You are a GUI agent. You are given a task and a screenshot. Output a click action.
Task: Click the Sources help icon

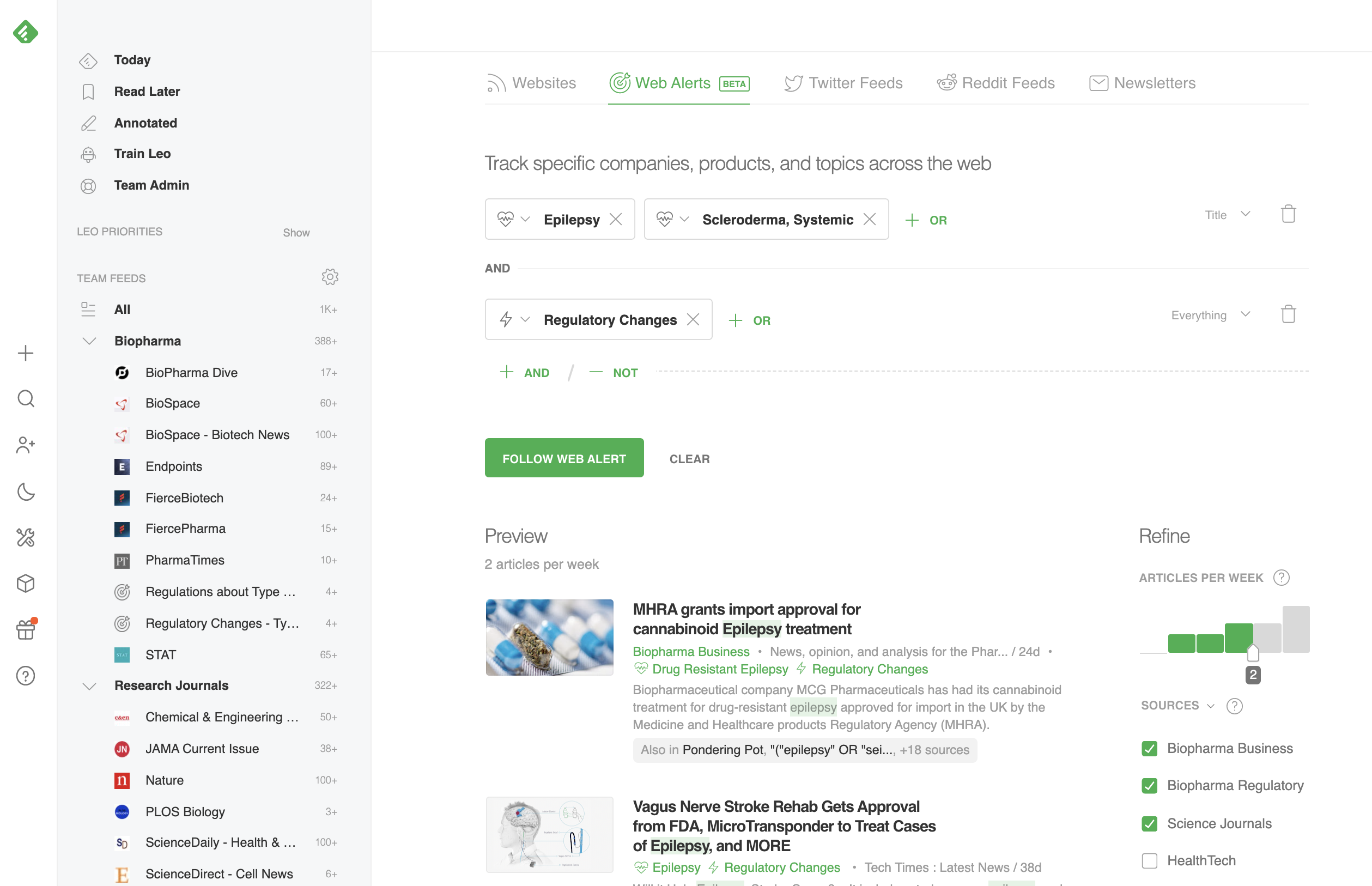pos(1235,706)
